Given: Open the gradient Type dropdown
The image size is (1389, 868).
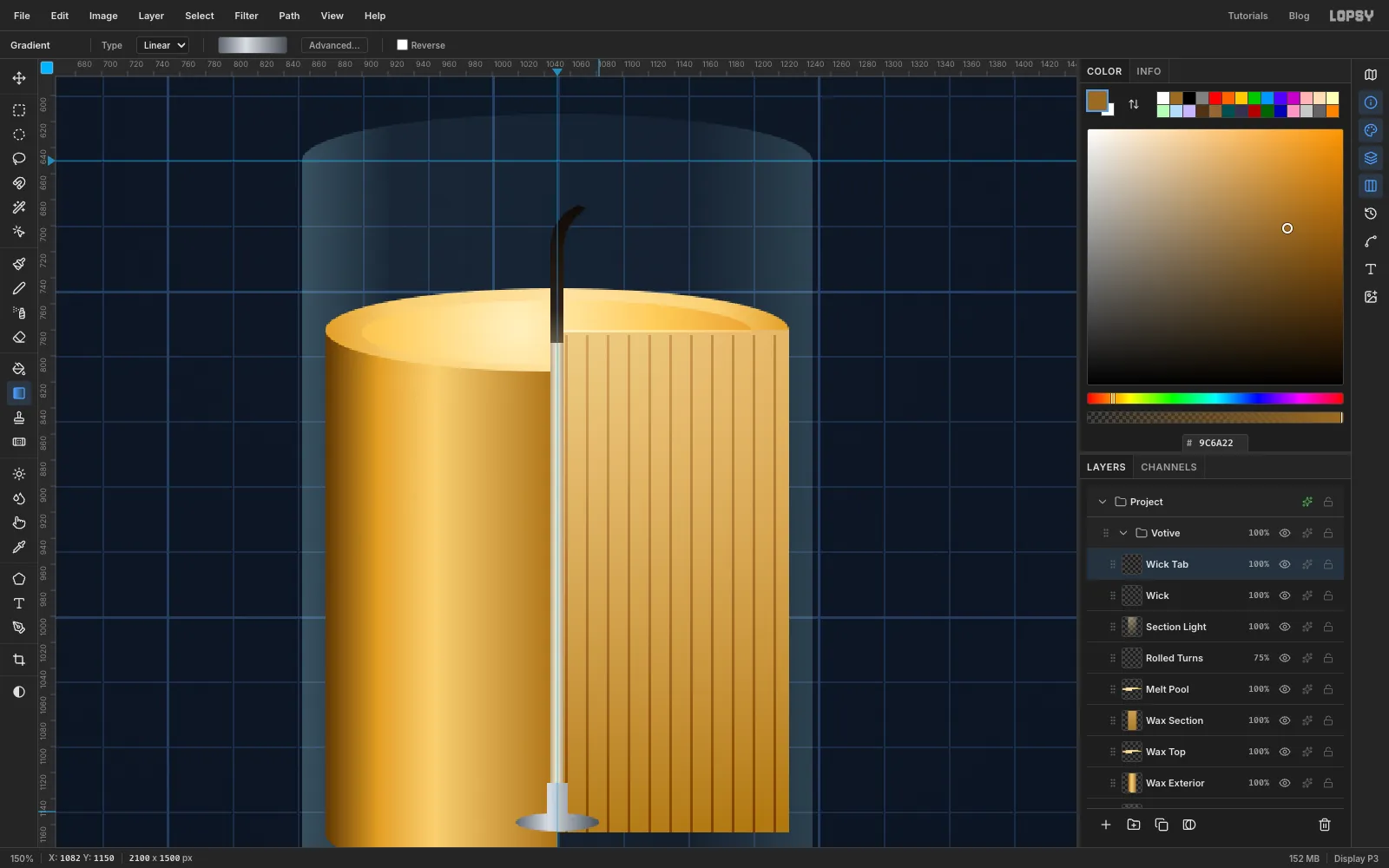Looking at the screenshot, I should 163,45.
